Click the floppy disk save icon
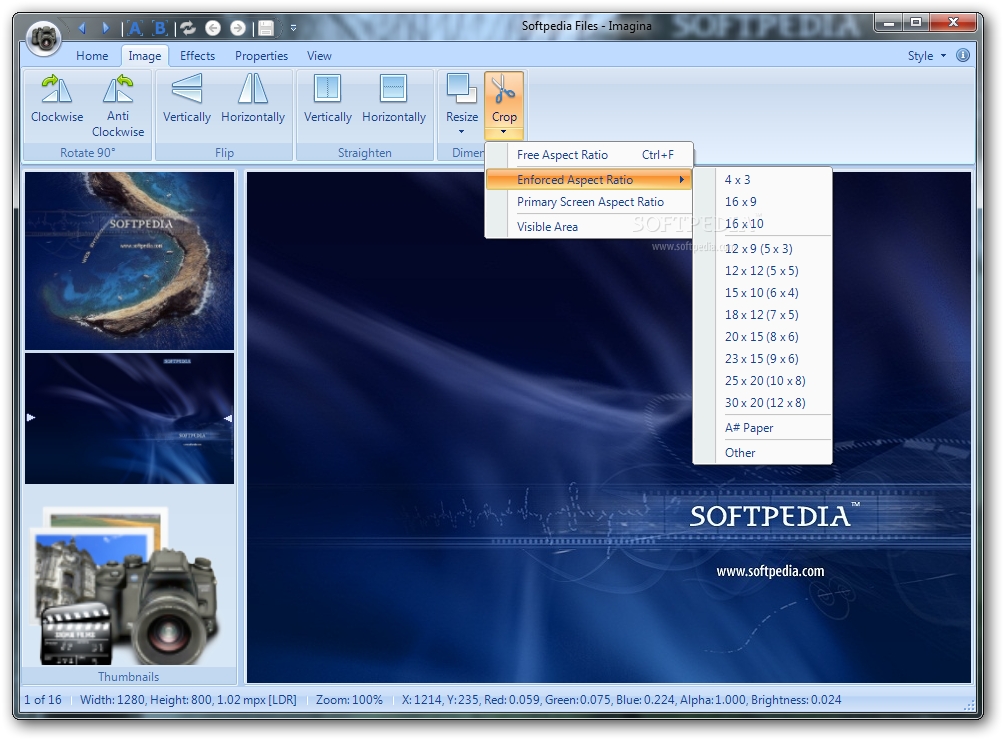 pyautogui.click(x=266, y=28)
